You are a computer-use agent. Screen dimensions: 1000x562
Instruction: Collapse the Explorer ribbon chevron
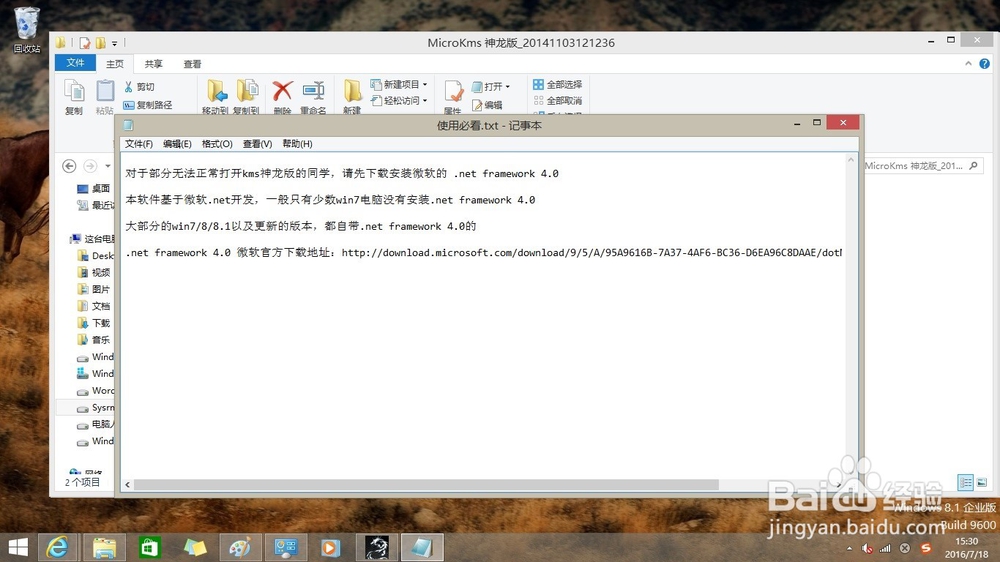968,64
